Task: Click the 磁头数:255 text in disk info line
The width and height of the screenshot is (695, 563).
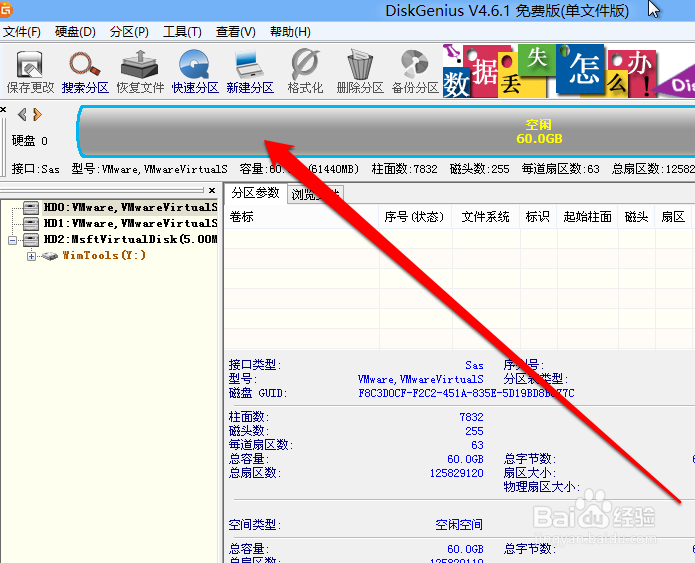Action: point(480,169)
